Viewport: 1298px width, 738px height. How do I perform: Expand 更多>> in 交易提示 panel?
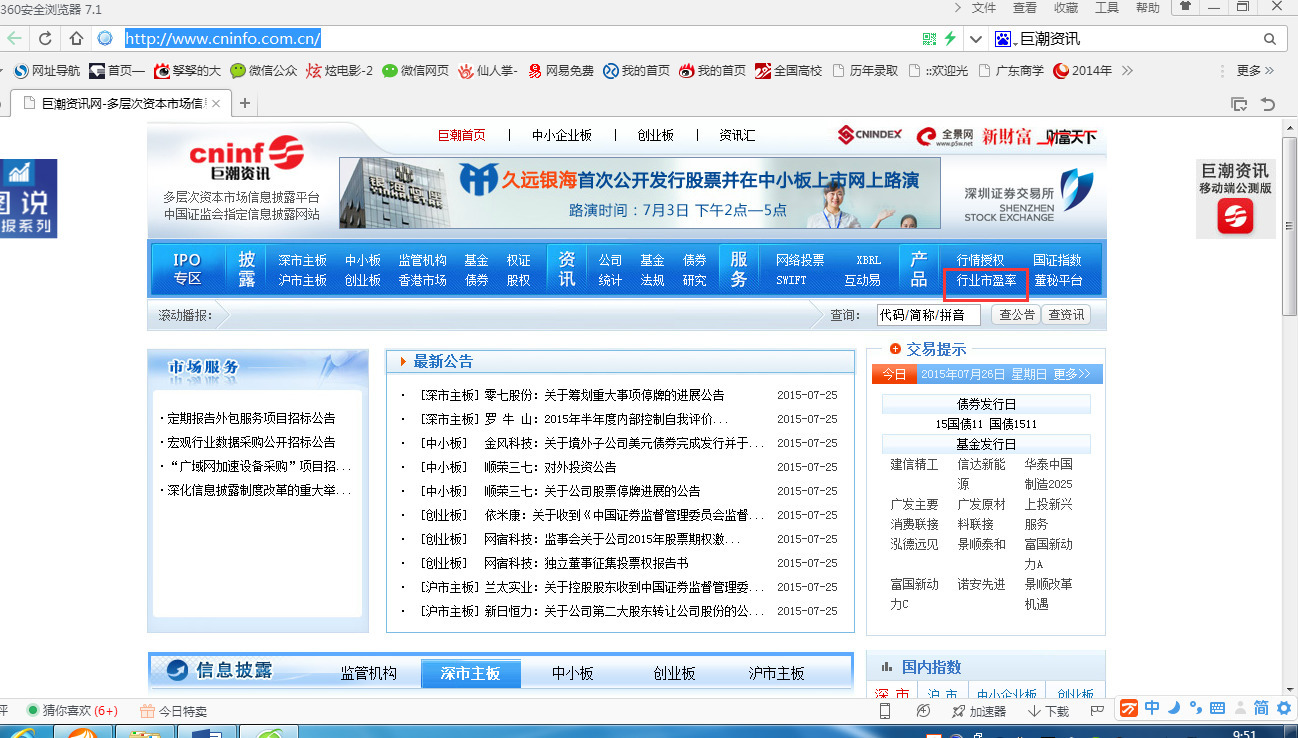pos(1071,374)
